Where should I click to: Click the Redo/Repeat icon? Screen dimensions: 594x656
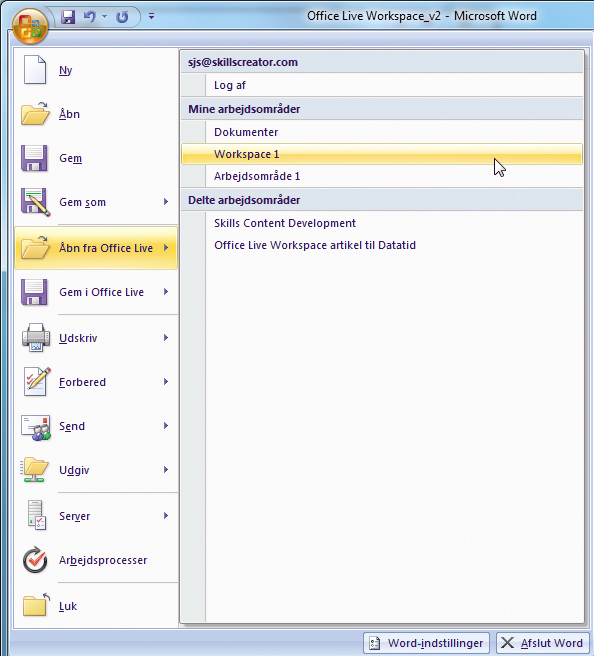pyautogui.click(x=122, y=17)
